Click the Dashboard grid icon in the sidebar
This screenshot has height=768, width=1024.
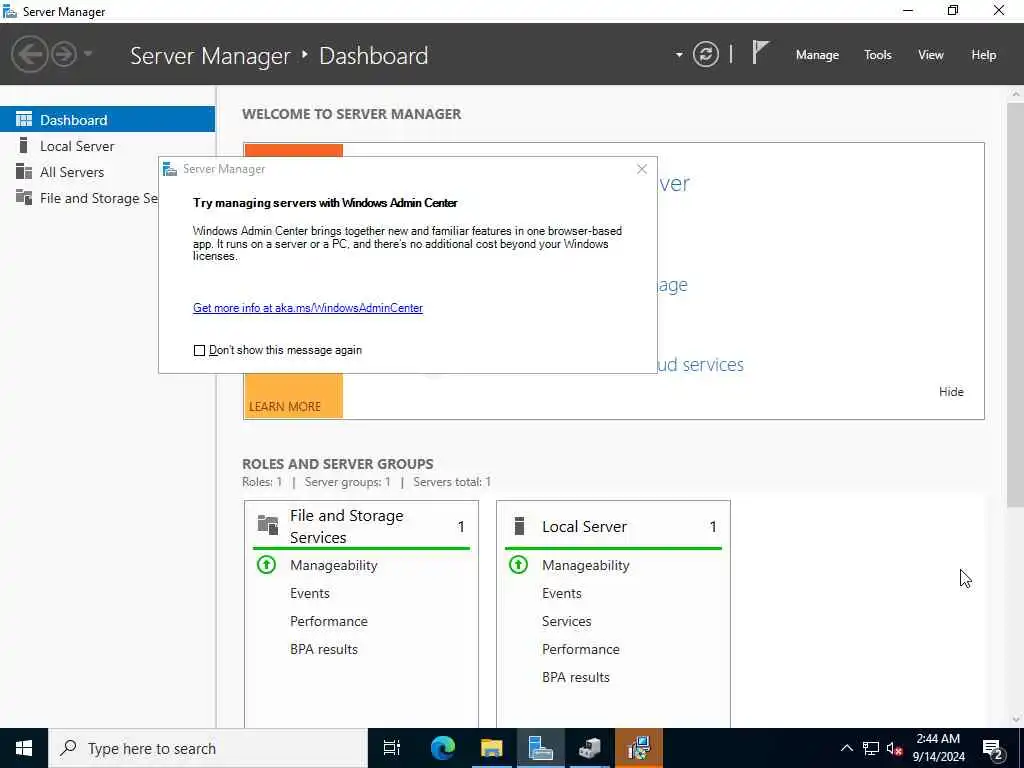tap(24, 119)
